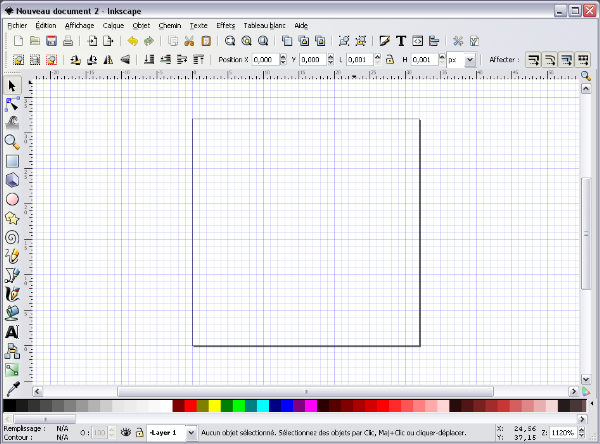
Task: Open the Chemin menu
Action: pyautogui.click(x=170, y=25)
